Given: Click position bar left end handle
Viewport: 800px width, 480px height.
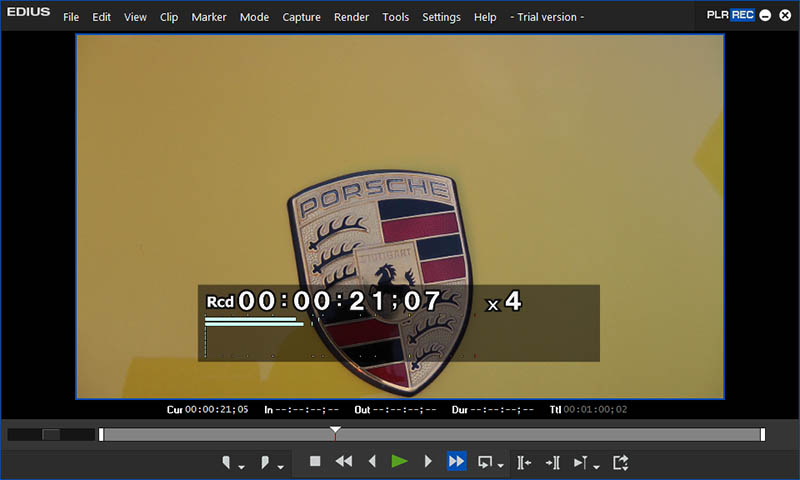Looking at the screenshot, I should click(x=101, y=434).
